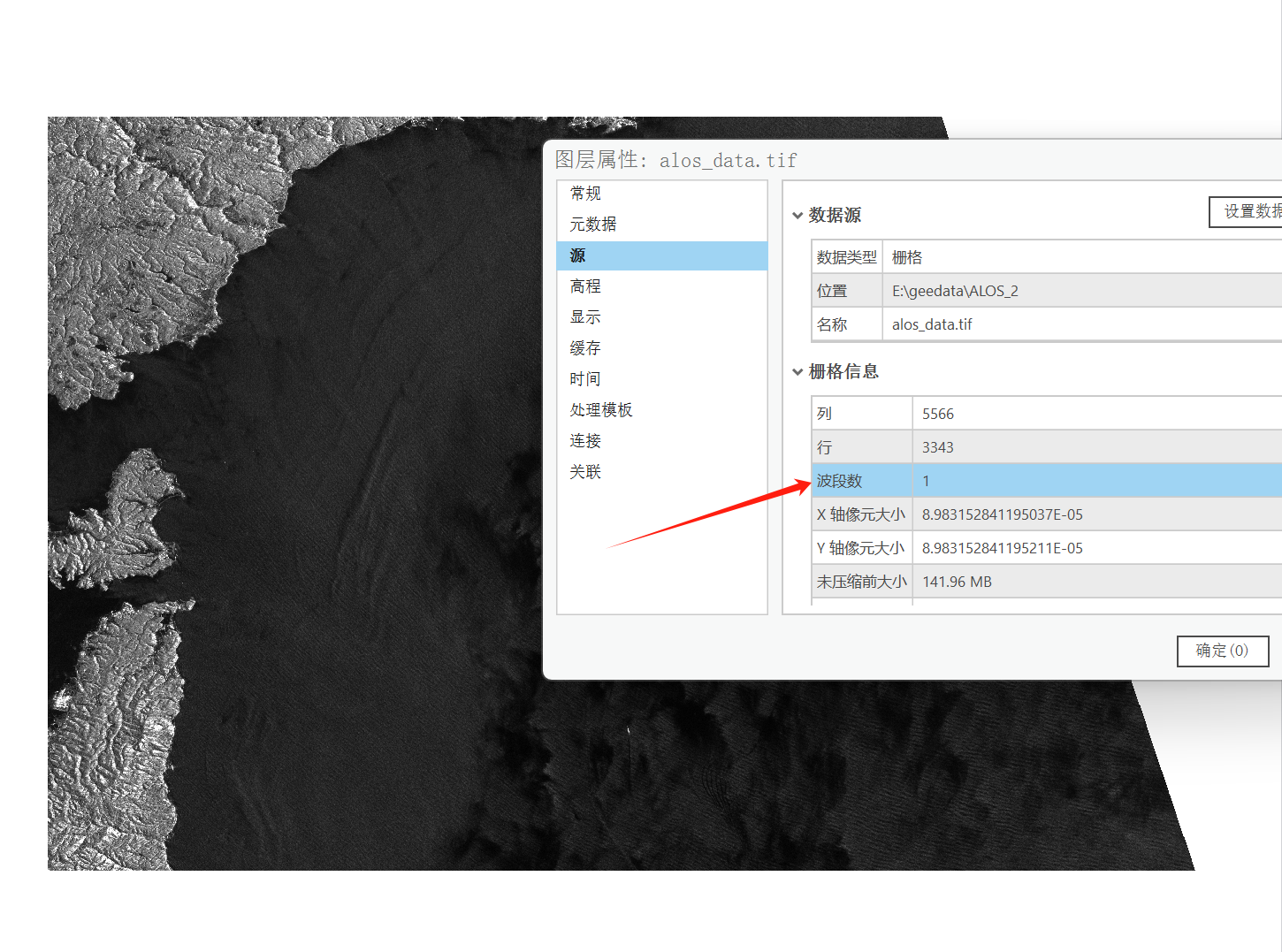打开"元数据"页面
Screen dimensions: 1282x952
pyautogui.click(x=592, y=224)
